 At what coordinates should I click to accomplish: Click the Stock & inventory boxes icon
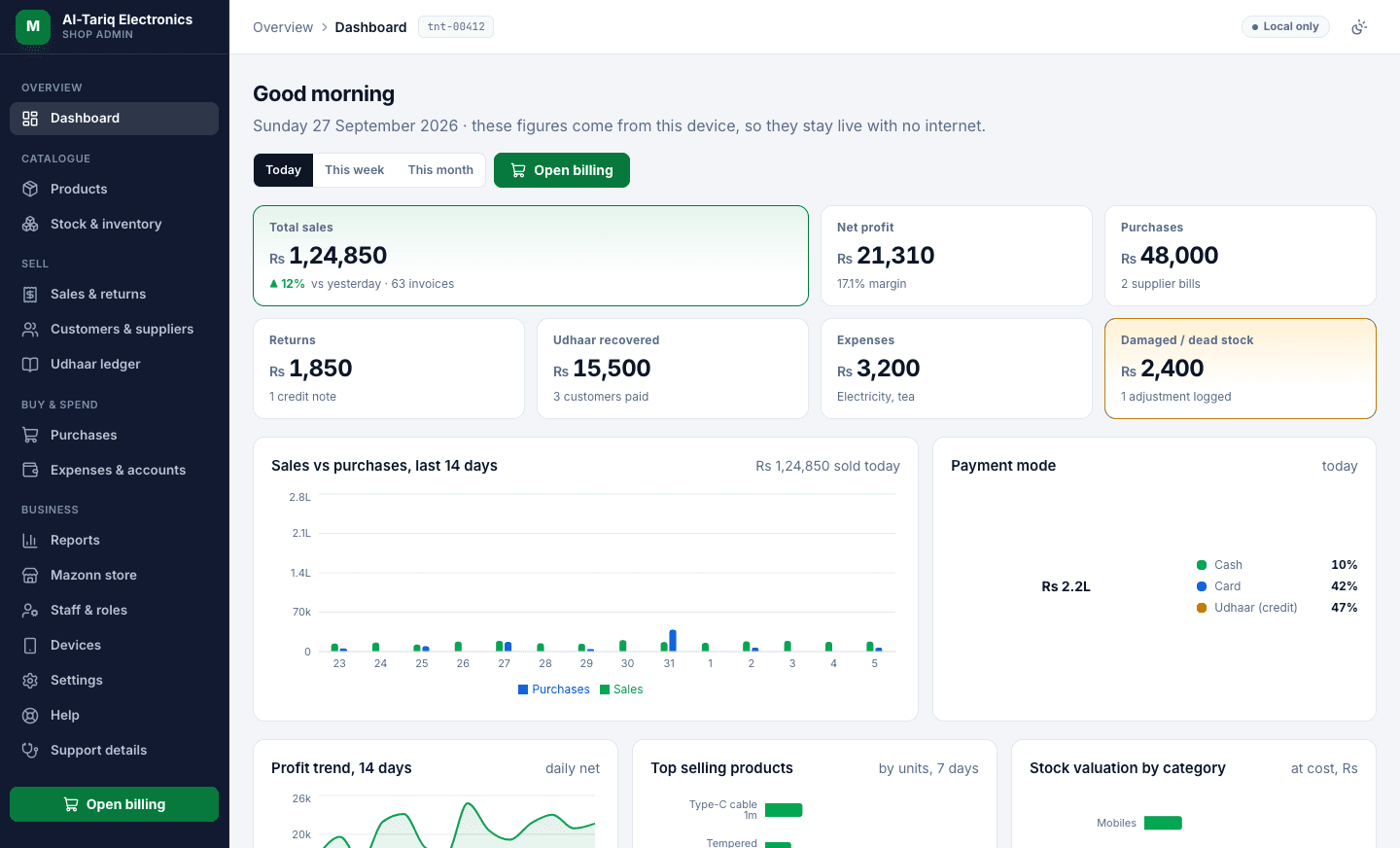click(30, 224)
